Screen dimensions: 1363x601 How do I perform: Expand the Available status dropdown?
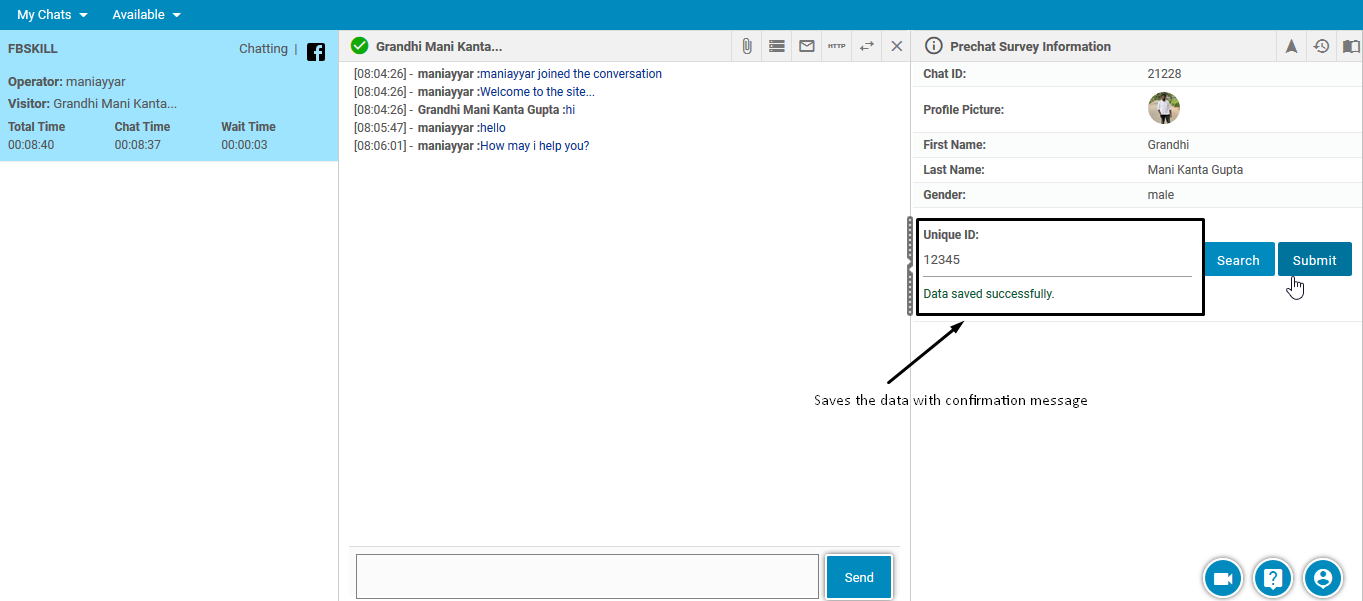coord(146,15)
